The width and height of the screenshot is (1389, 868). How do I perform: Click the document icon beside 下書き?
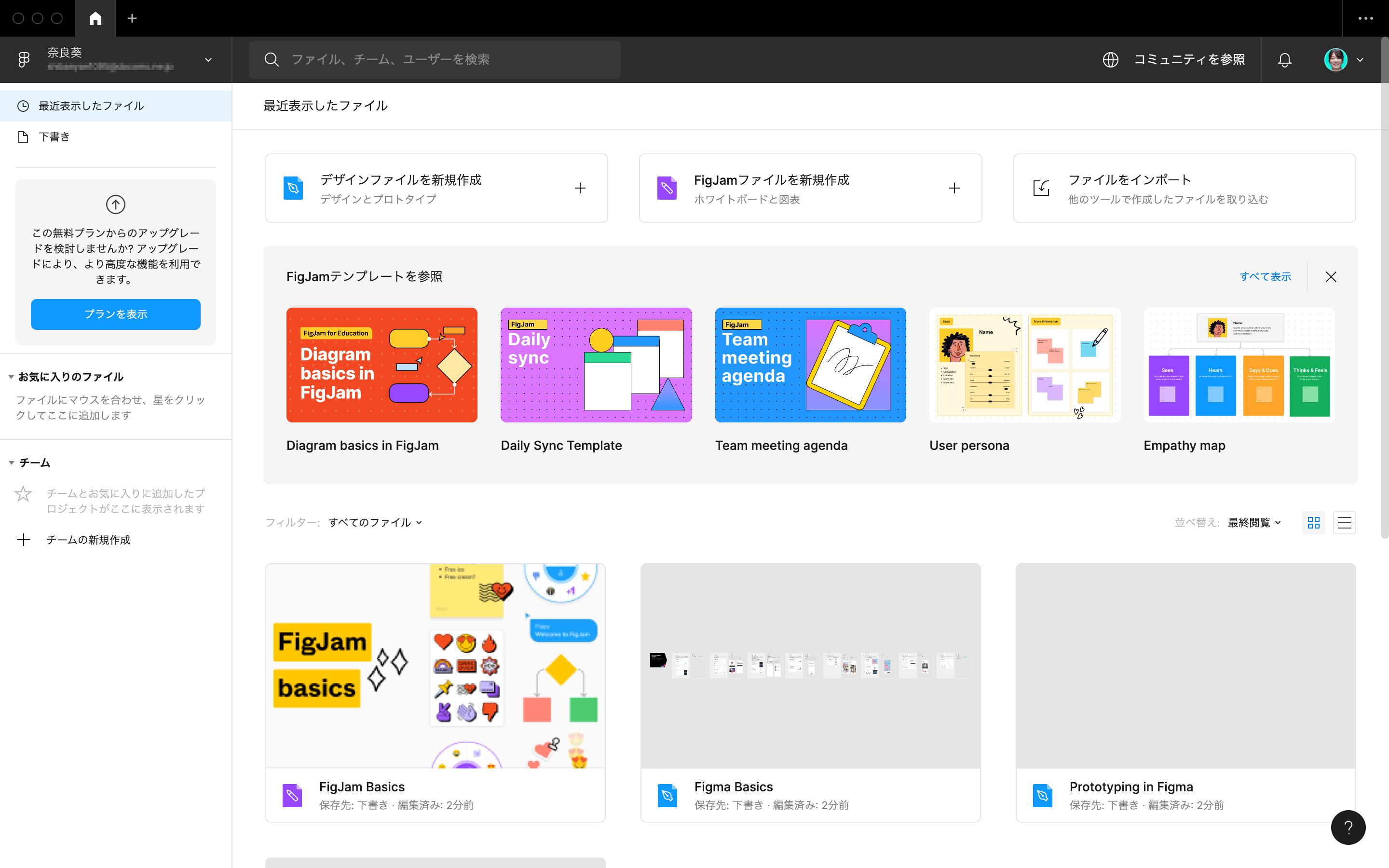[x=23, y=136]
